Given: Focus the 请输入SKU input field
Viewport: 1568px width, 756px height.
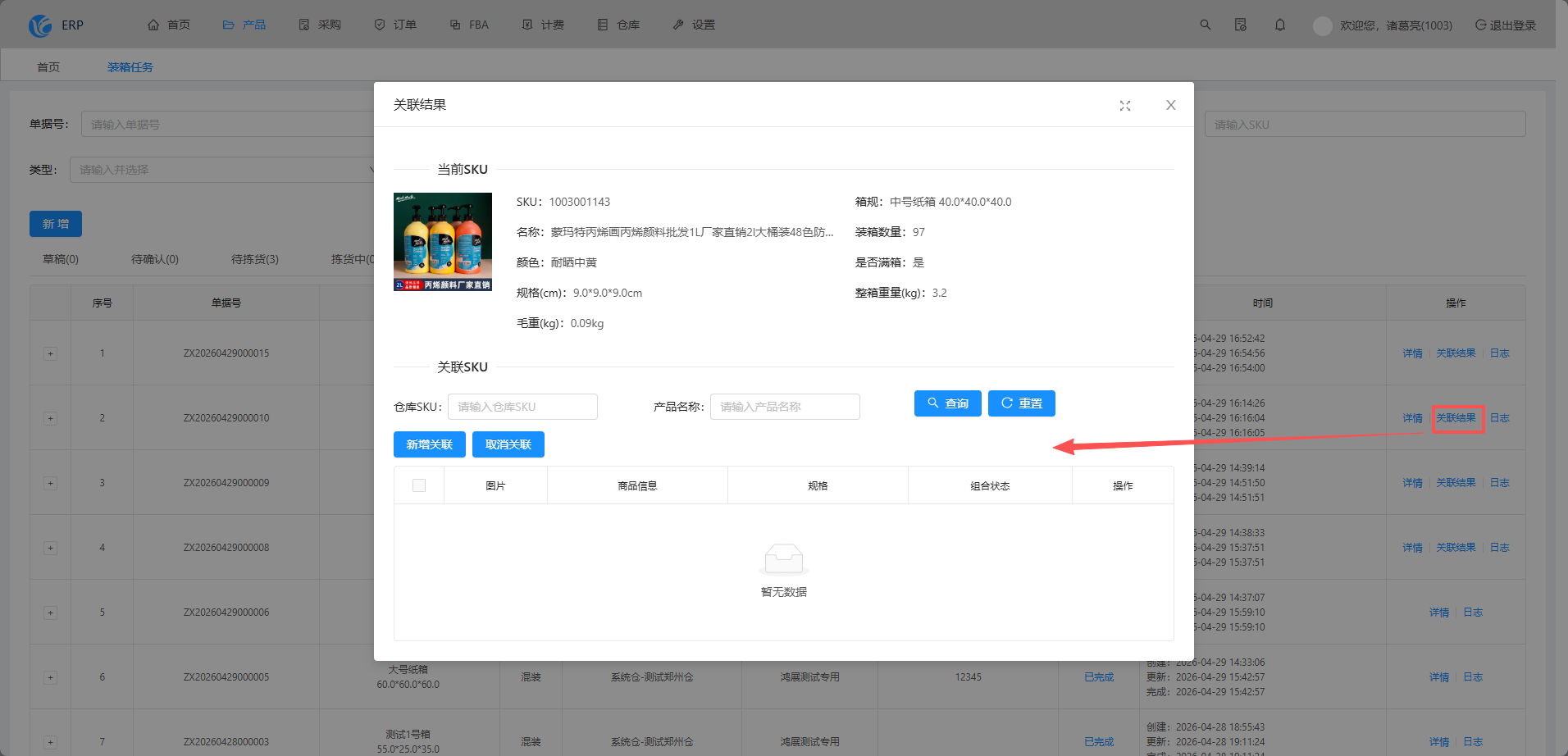Looking at the screenshot, I should 1365,124.
